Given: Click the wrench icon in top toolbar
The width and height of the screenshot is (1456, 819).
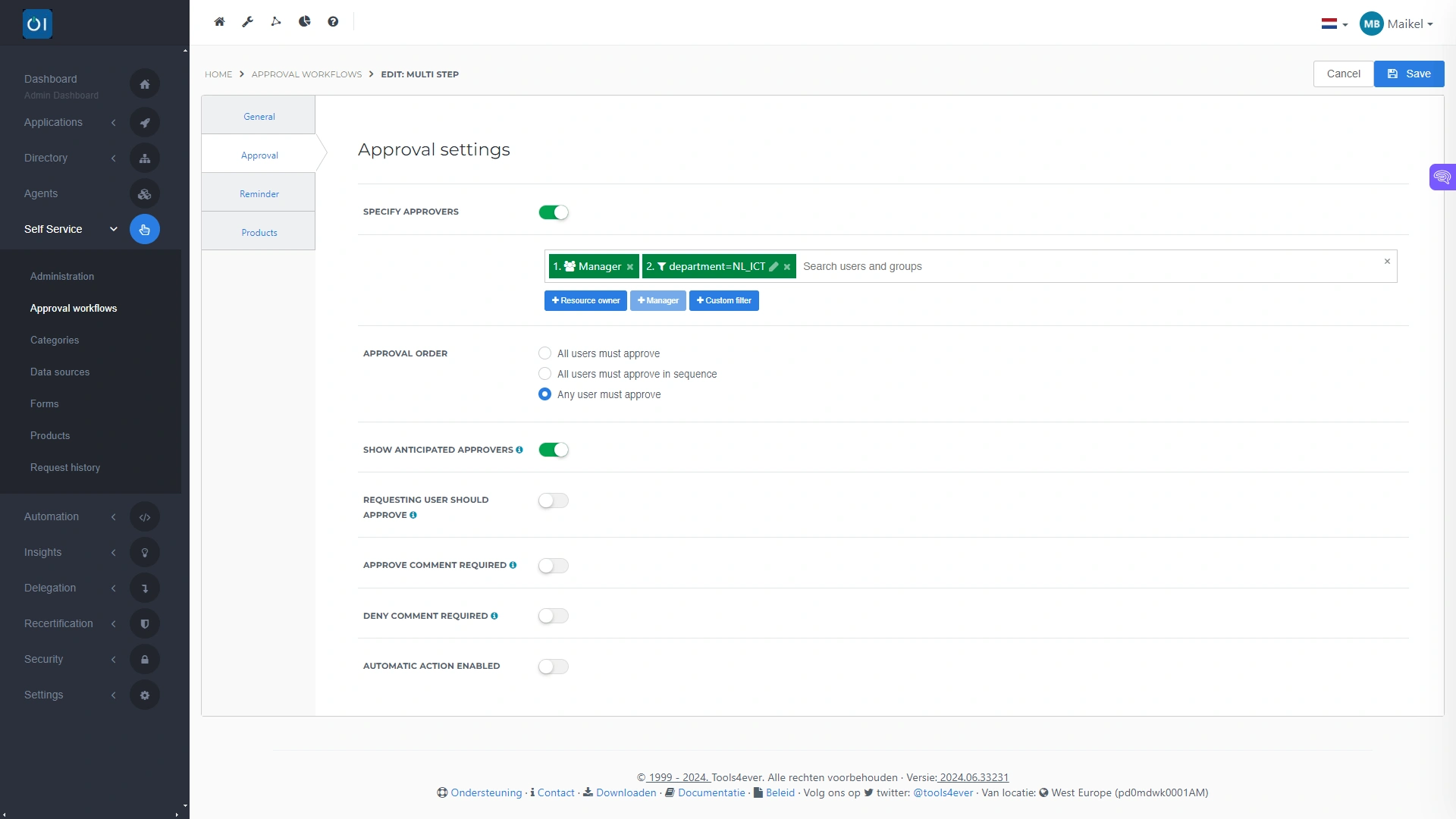Looking at the screenshot, I should (247, 22).
